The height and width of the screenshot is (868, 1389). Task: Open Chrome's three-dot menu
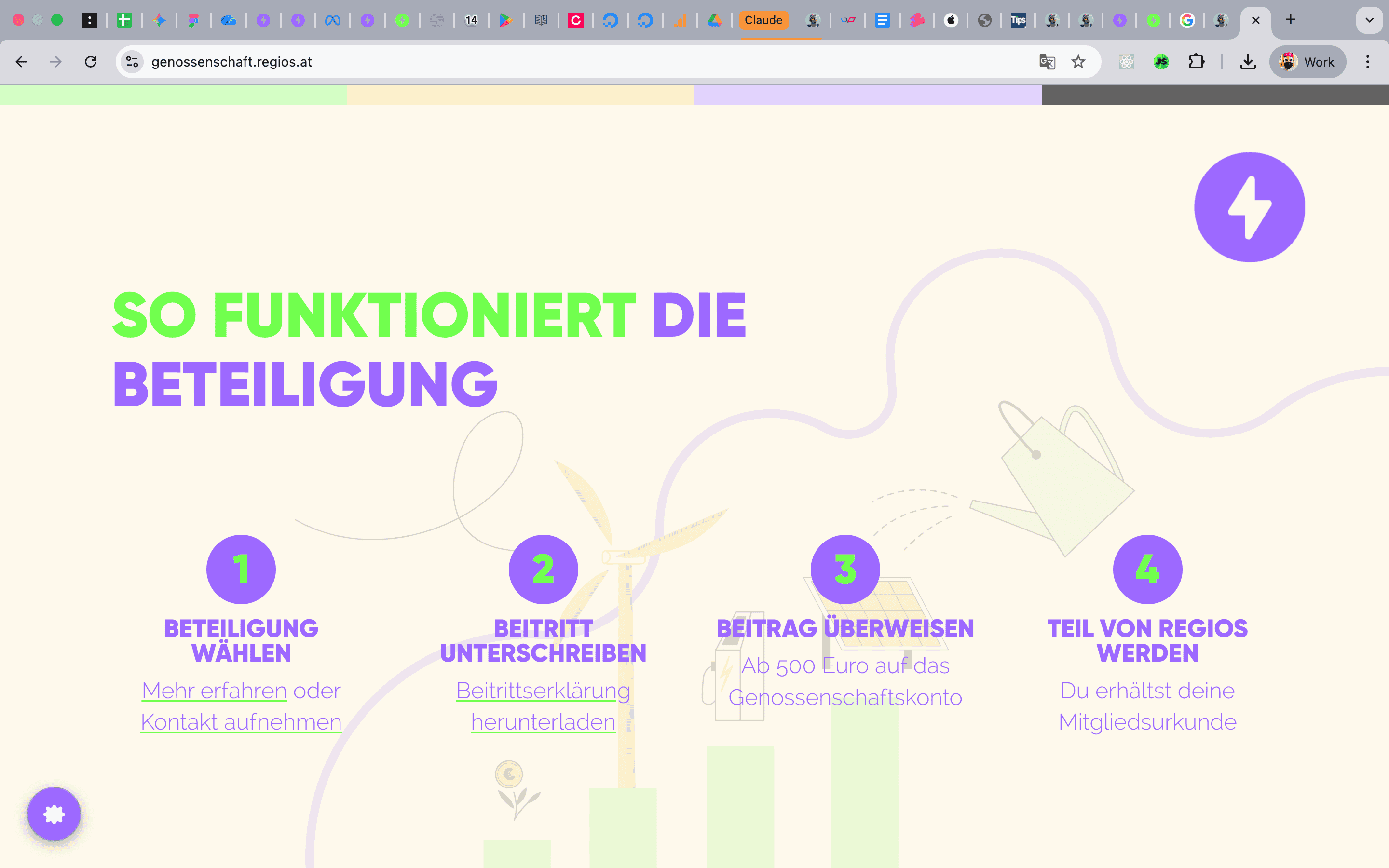click(1367, 62)
